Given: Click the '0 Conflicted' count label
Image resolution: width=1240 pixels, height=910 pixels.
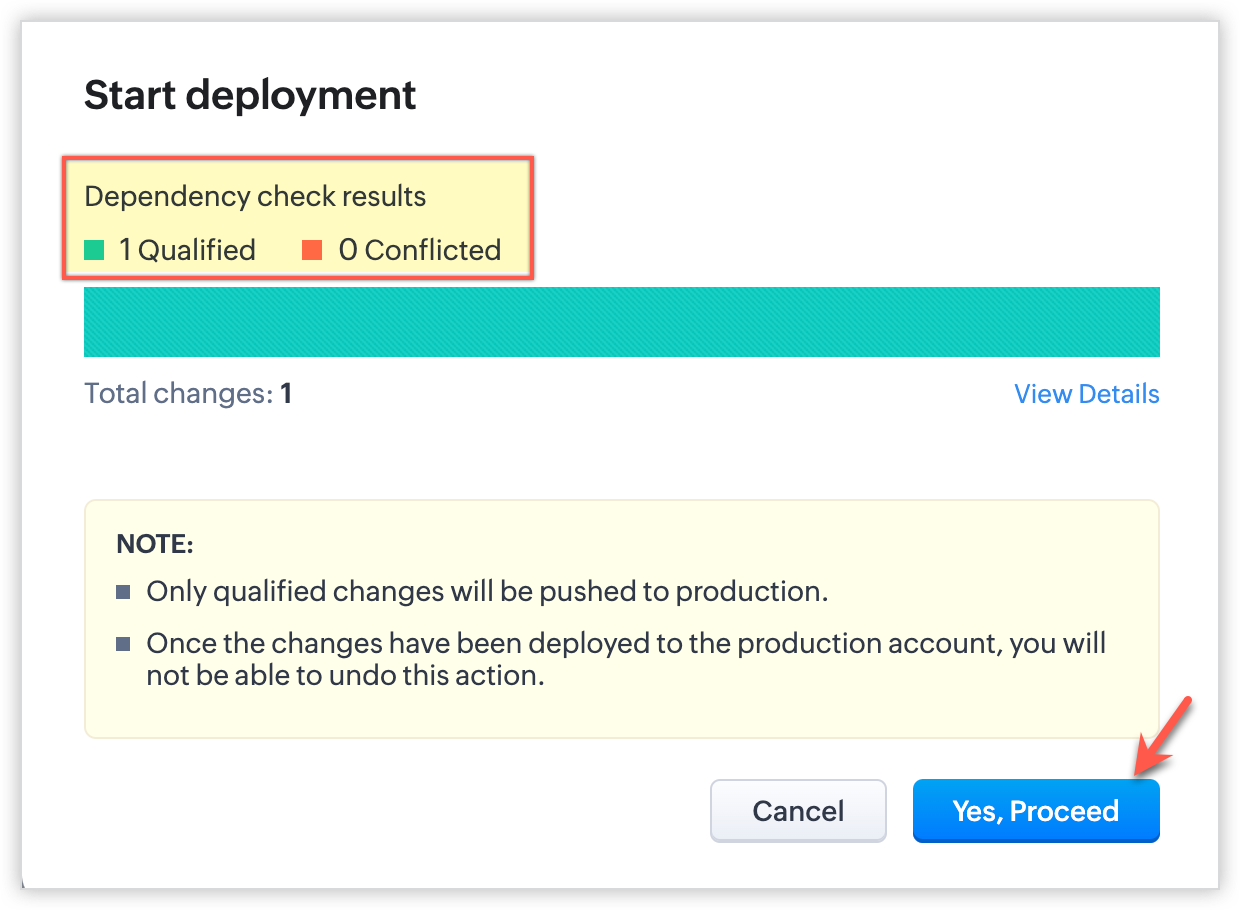Looking at the screenshot, I should [x=420, y=250].
